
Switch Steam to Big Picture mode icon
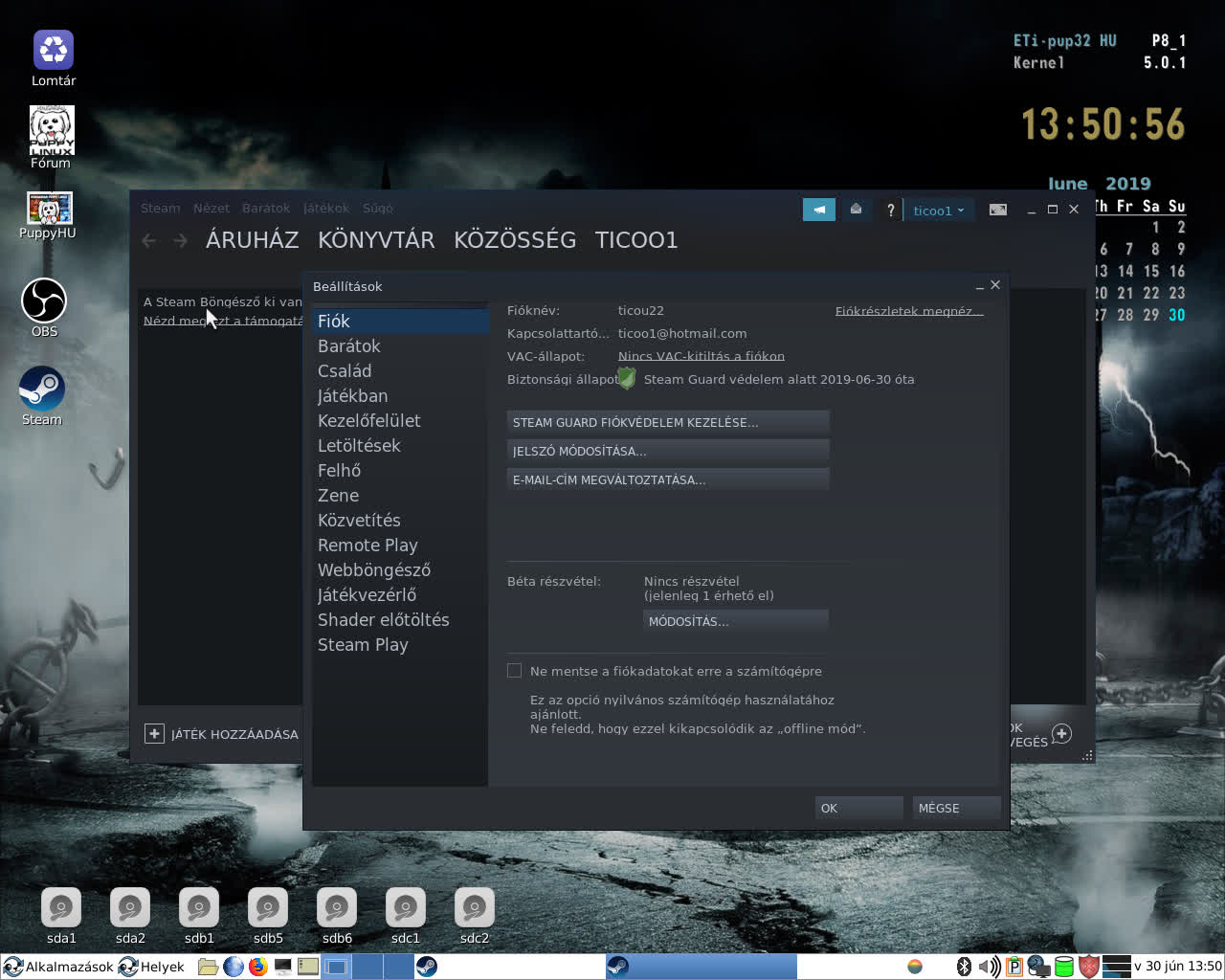point(997,210)
